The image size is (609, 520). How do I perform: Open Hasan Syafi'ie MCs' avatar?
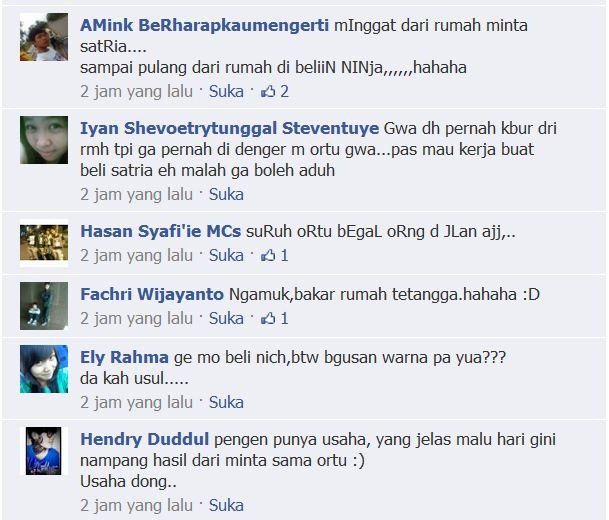coord(44,243)
